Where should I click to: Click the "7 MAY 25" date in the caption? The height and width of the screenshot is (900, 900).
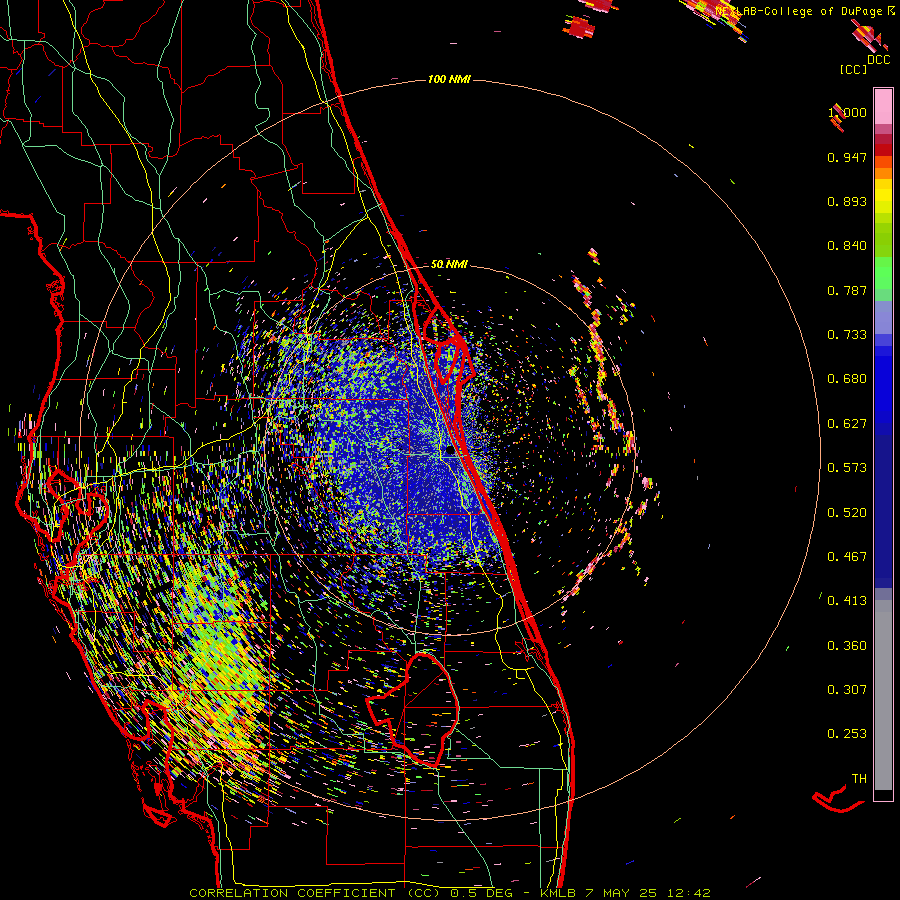click(621, 893)
